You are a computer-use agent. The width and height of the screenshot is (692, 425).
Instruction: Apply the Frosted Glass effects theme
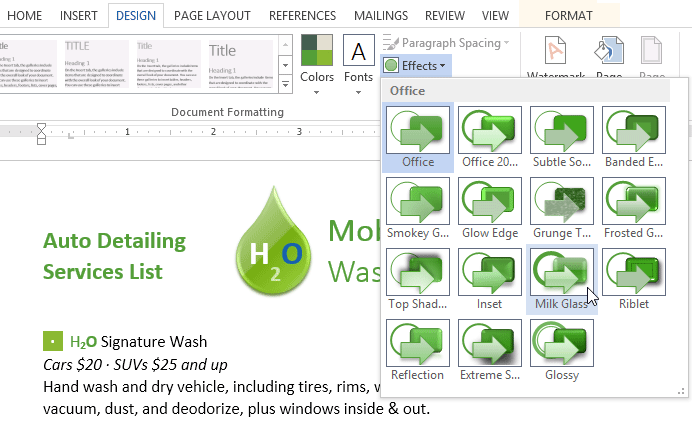634,209
